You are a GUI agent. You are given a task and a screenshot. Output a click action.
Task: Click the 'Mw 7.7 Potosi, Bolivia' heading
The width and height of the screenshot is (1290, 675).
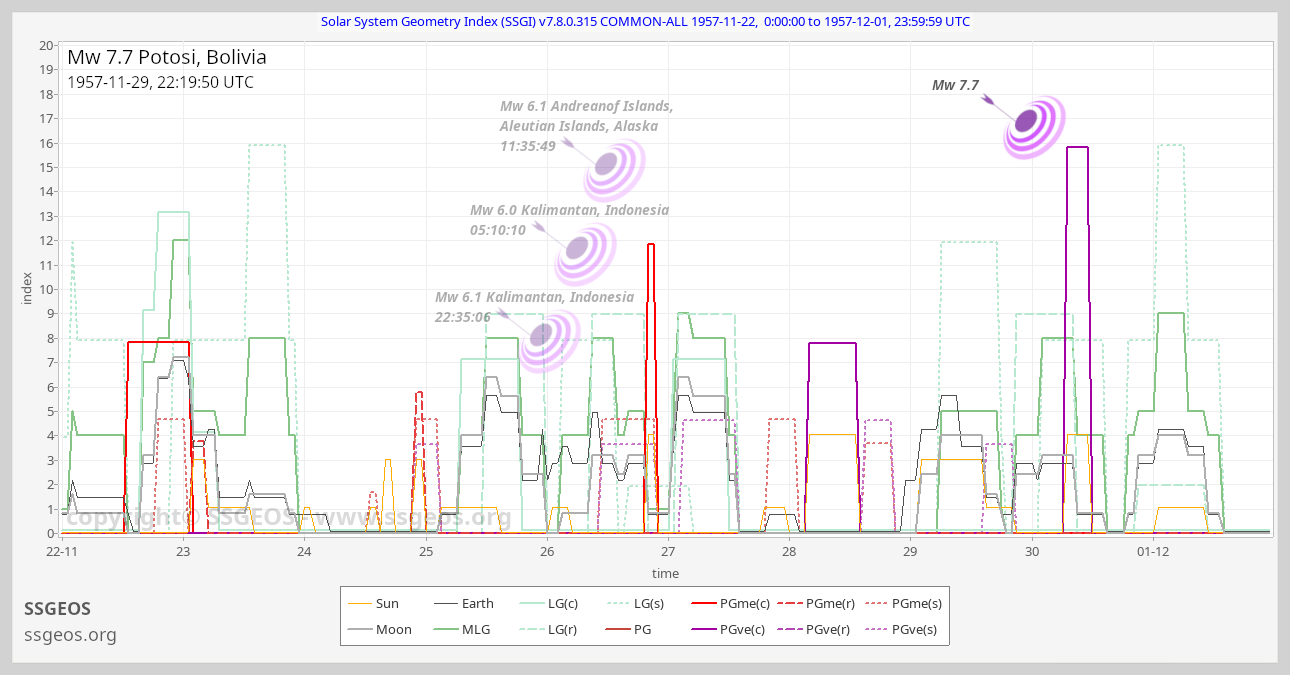[x=167, y=57]
